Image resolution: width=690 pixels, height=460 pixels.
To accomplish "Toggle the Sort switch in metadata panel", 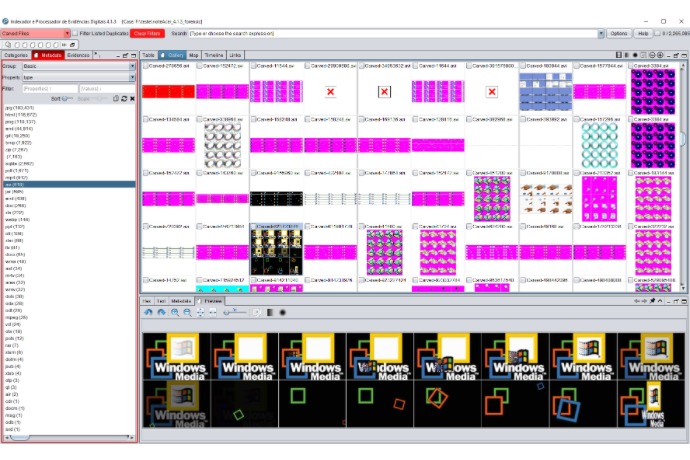I will tap(67, 99).
